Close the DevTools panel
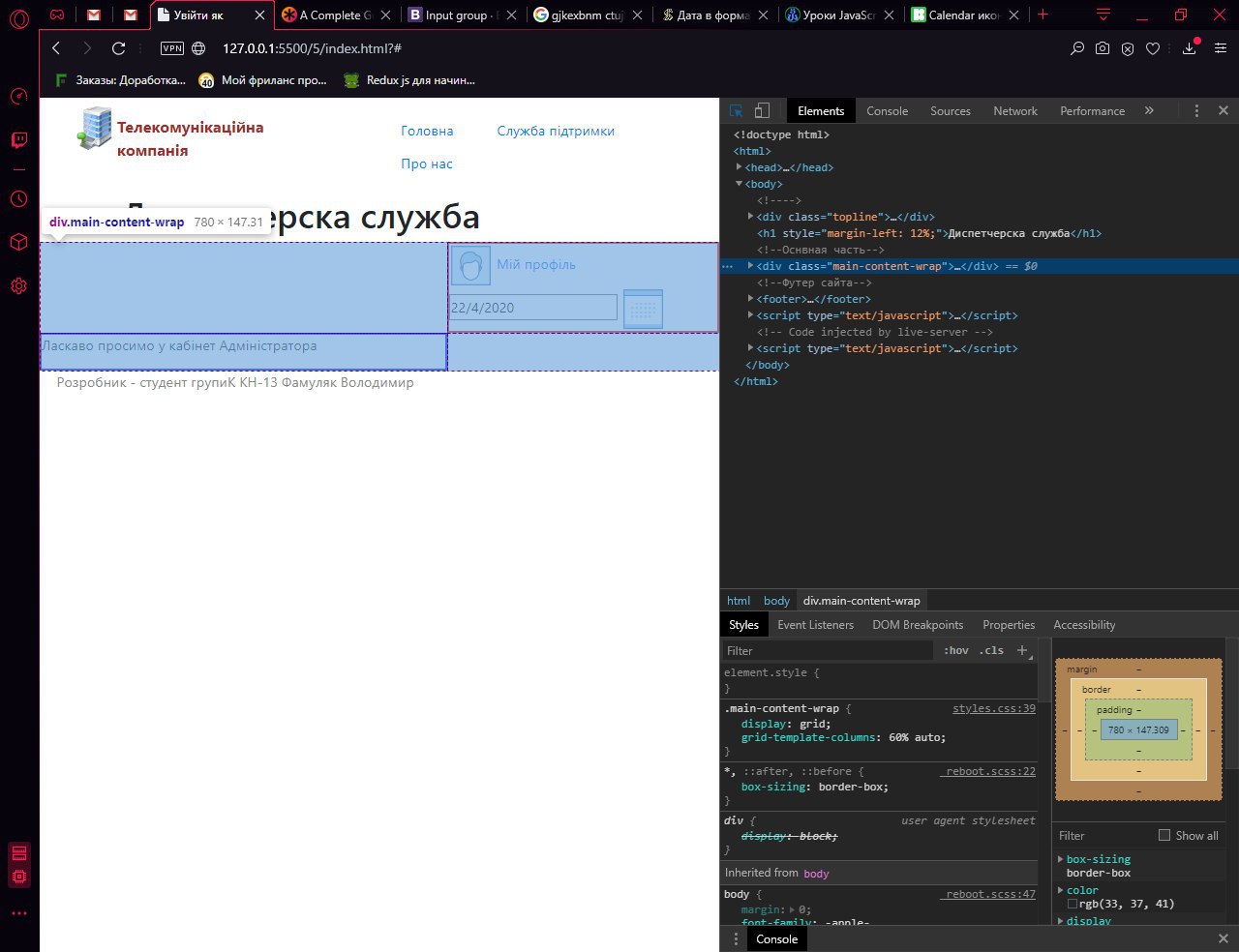Image resolution: width=1239 pixels, height=952 pixels. coord(1223,110)
